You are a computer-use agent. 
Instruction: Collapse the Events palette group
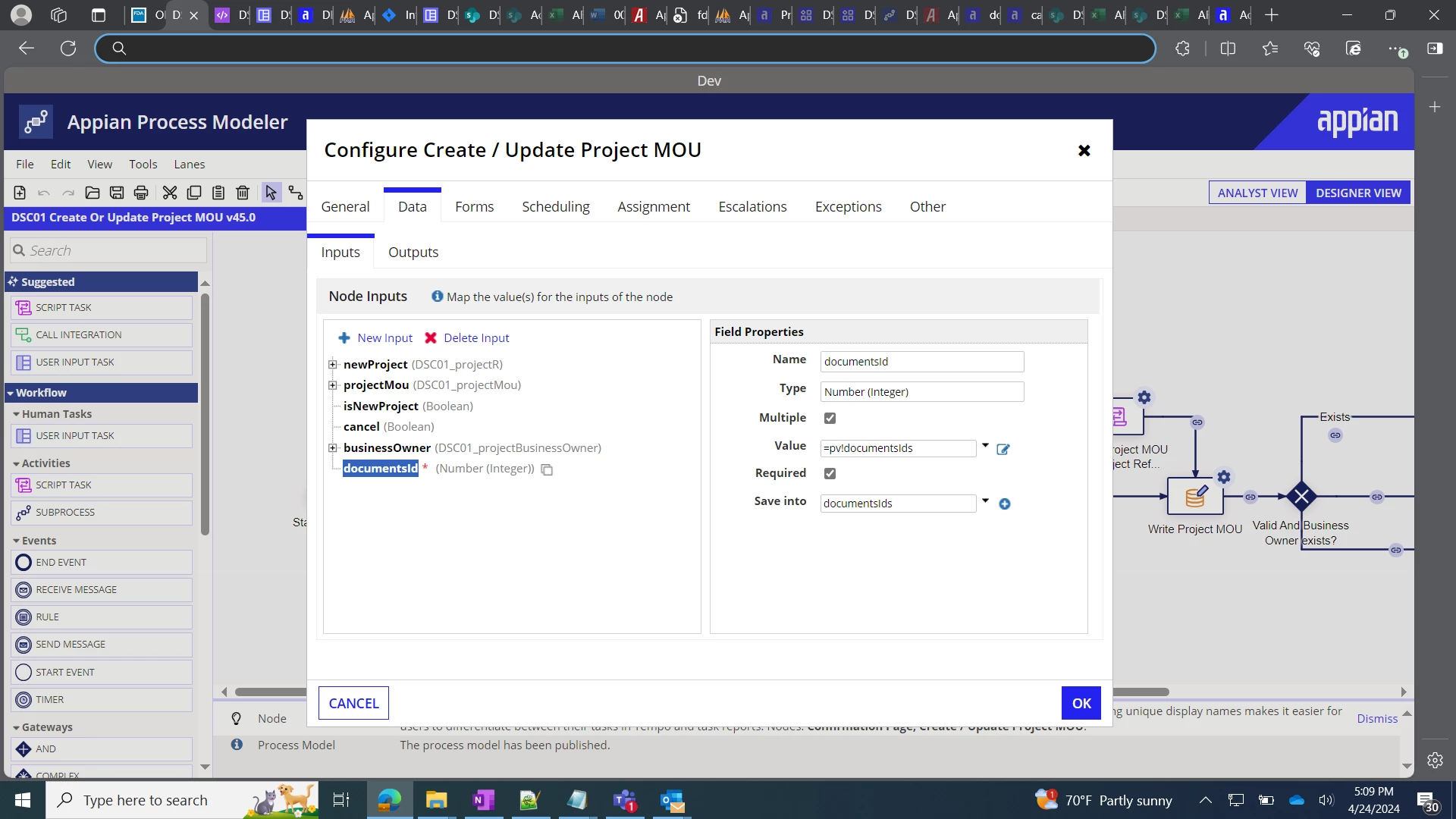click(x=17, y=541)
